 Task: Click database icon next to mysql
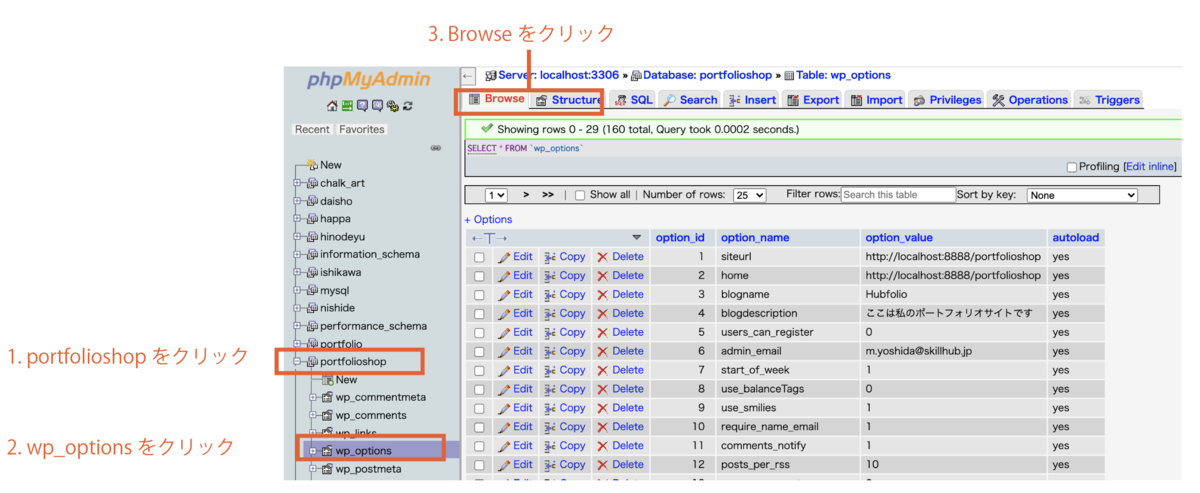click(x=312, y=290)
